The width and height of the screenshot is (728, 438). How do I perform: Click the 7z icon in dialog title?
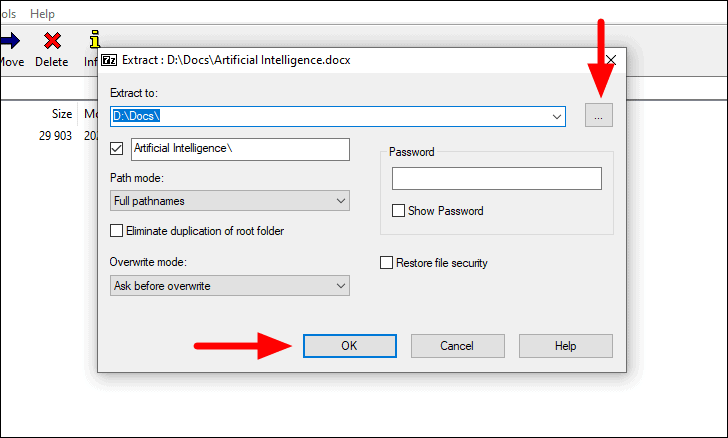pos(109,60)
